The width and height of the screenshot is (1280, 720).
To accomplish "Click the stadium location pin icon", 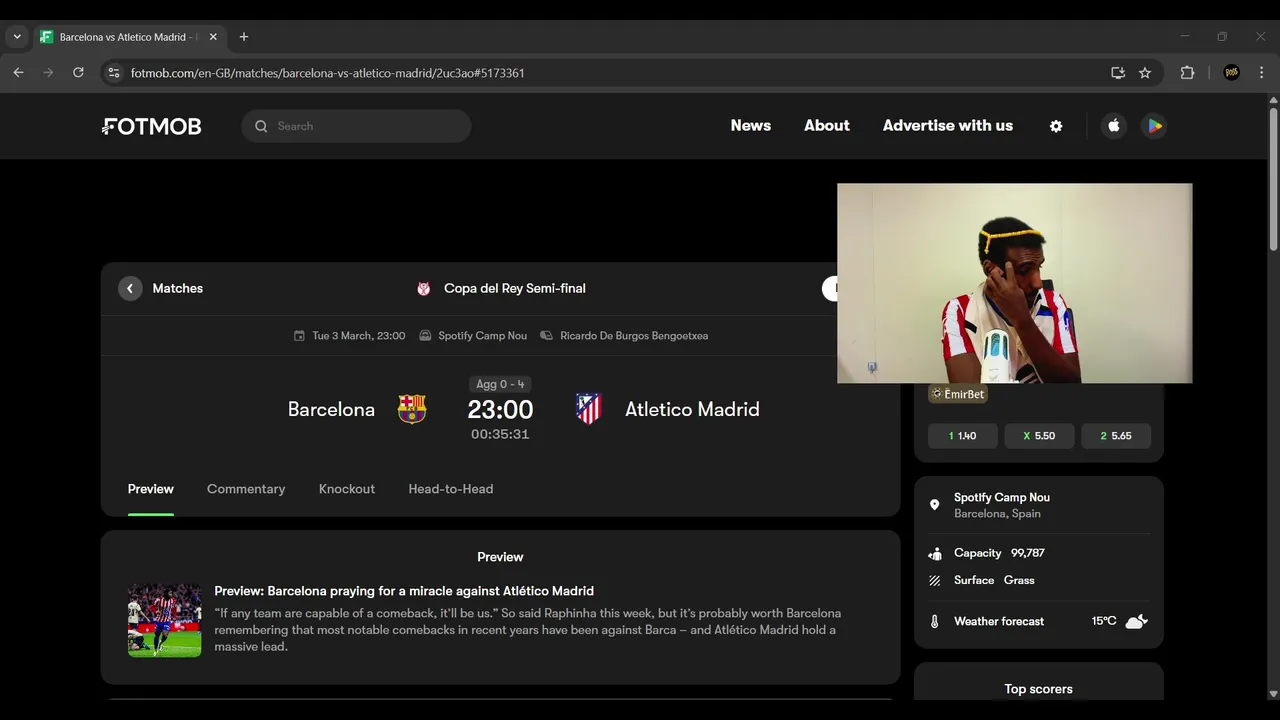I will coord(935,505).
